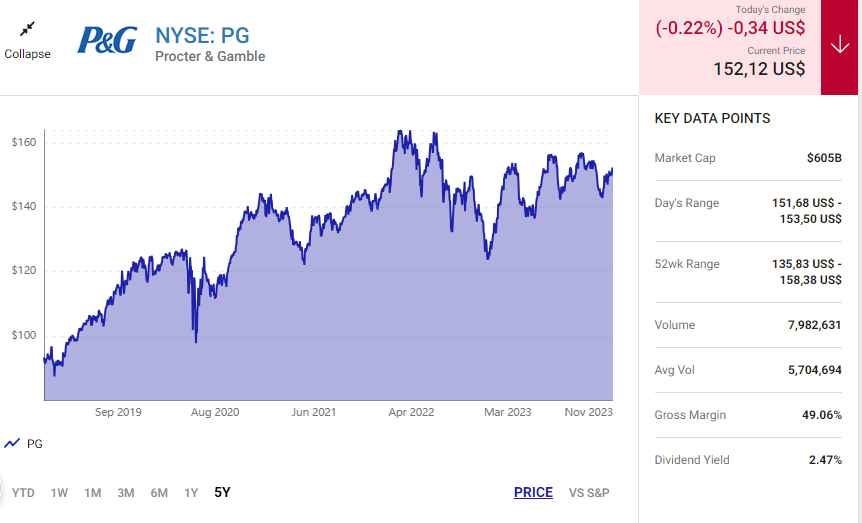
Task: Switch chart to 3M range
Action: [126, 492]
